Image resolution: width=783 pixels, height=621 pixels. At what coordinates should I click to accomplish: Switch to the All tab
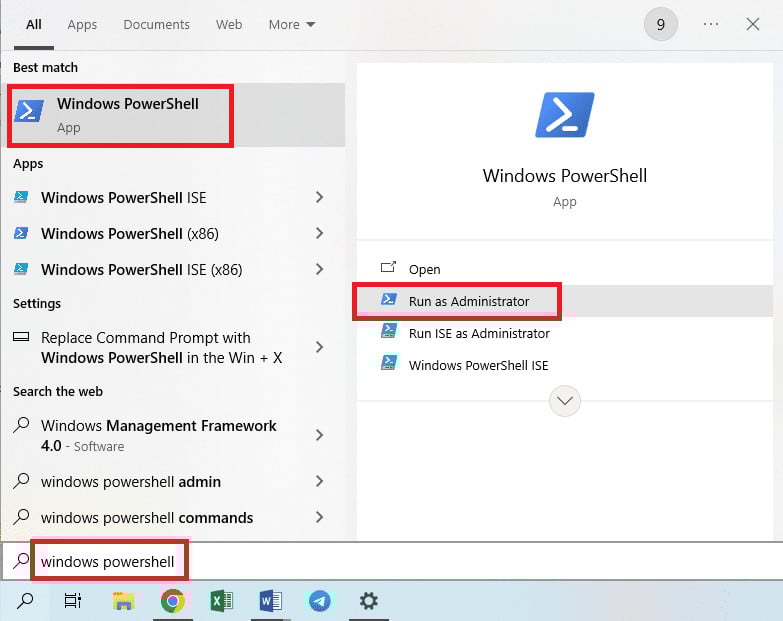pyautogui.click(x=33, y=24)
